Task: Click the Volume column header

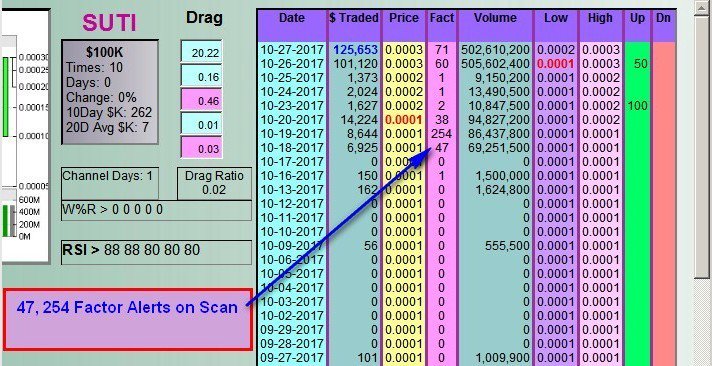Action: 495,26
